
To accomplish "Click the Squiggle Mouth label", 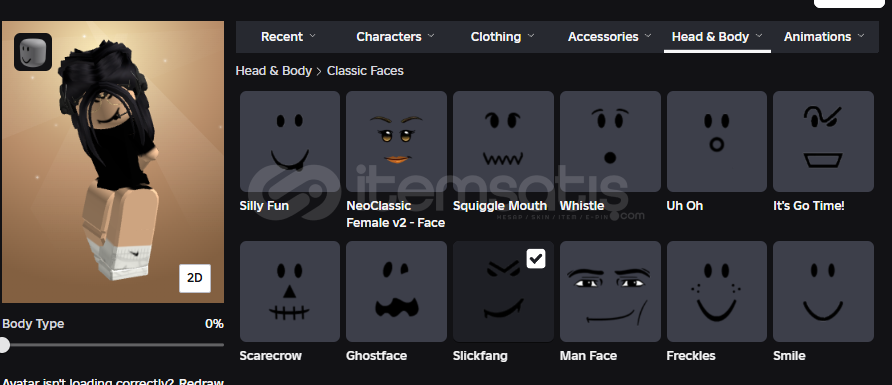I will click(499, 206).
